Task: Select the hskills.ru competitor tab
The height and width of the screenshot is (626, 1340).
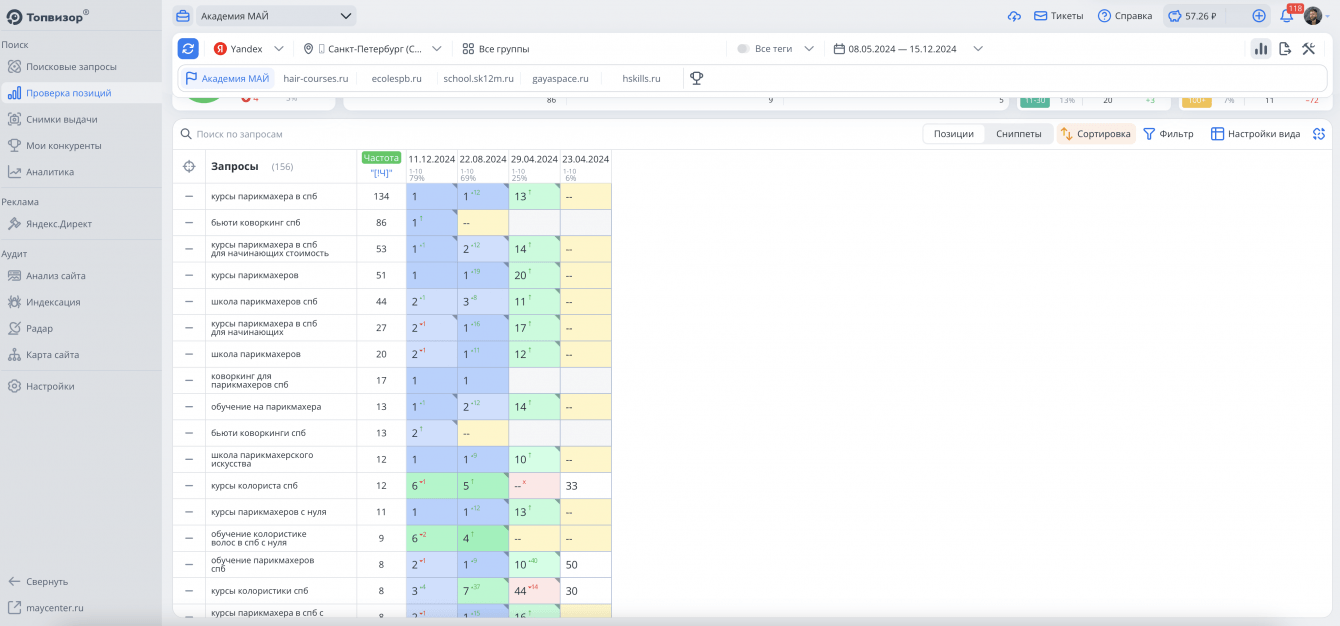Action: pyautogui.click(x=641, y=78)
